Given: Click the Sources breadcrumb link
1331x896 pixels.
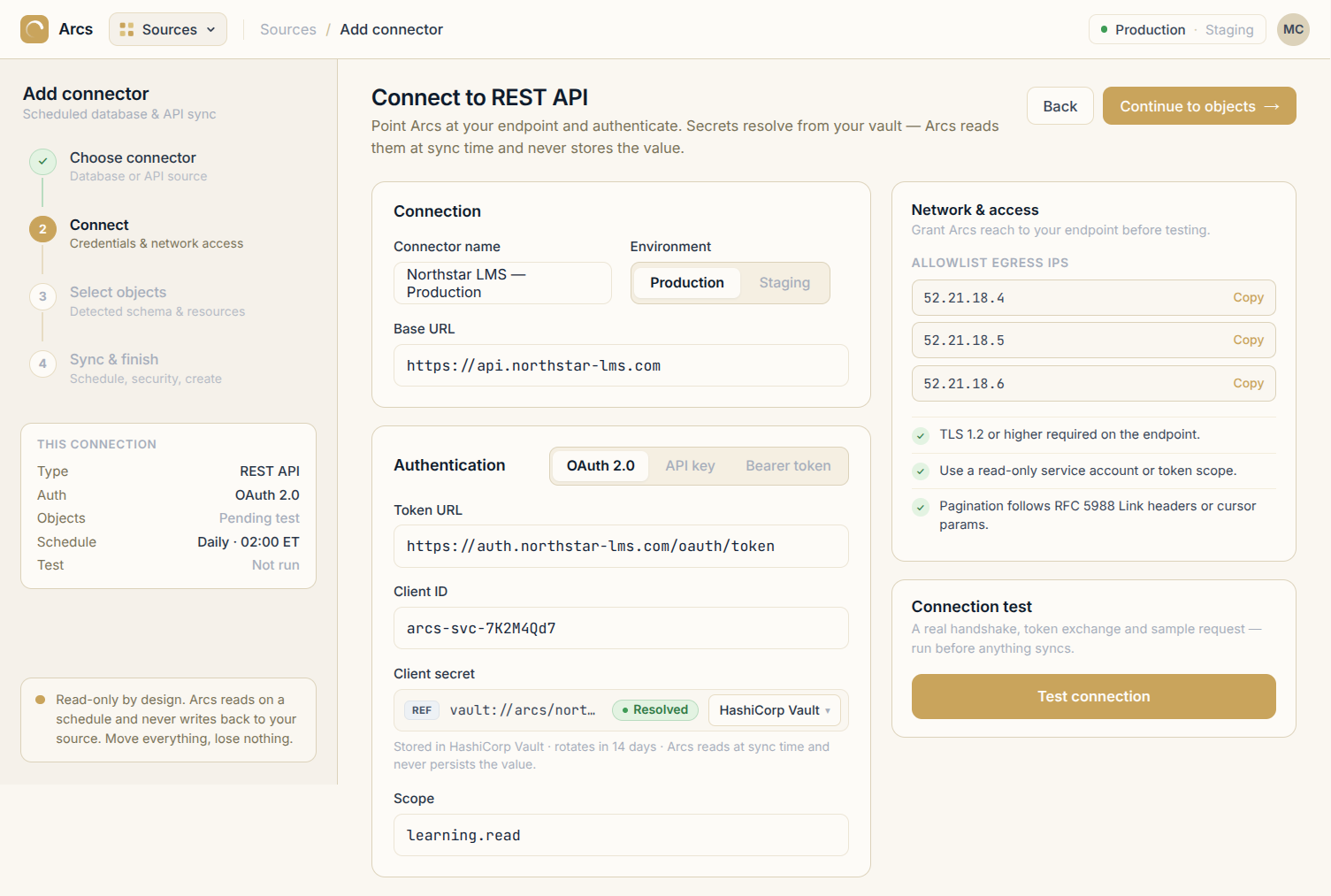Looking at the screenshot, I should click(x=288, y=29).
